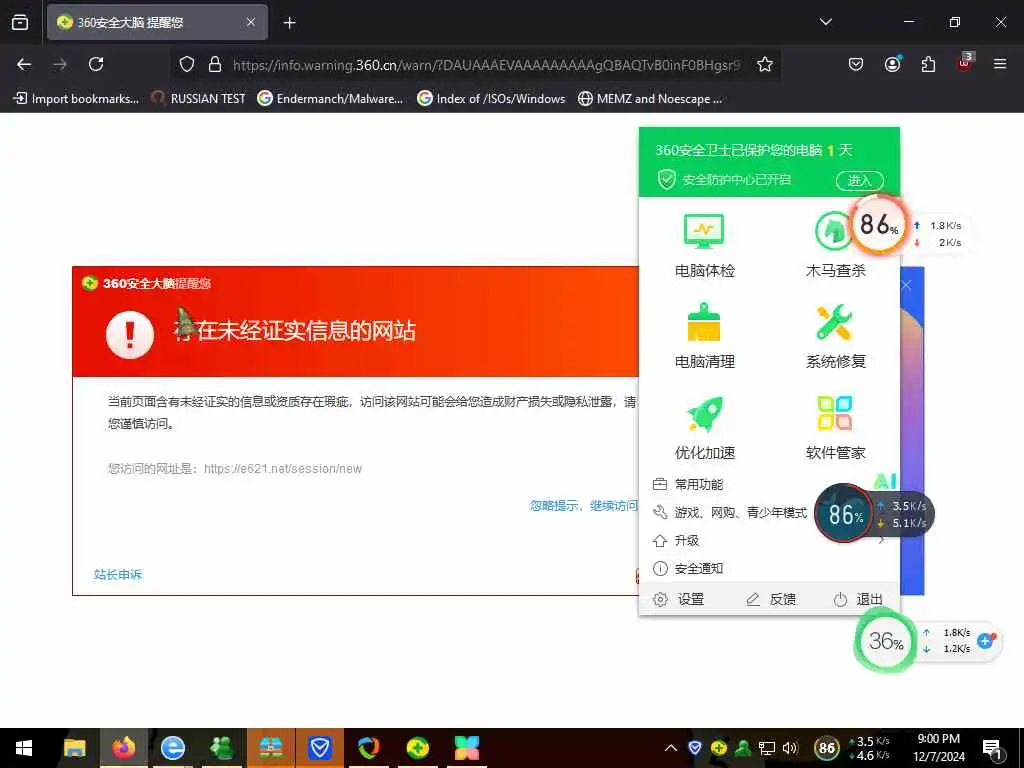The image size is (1024, 768).
Task: Switch to Firefox in taskbar
Action: (123, 748)
